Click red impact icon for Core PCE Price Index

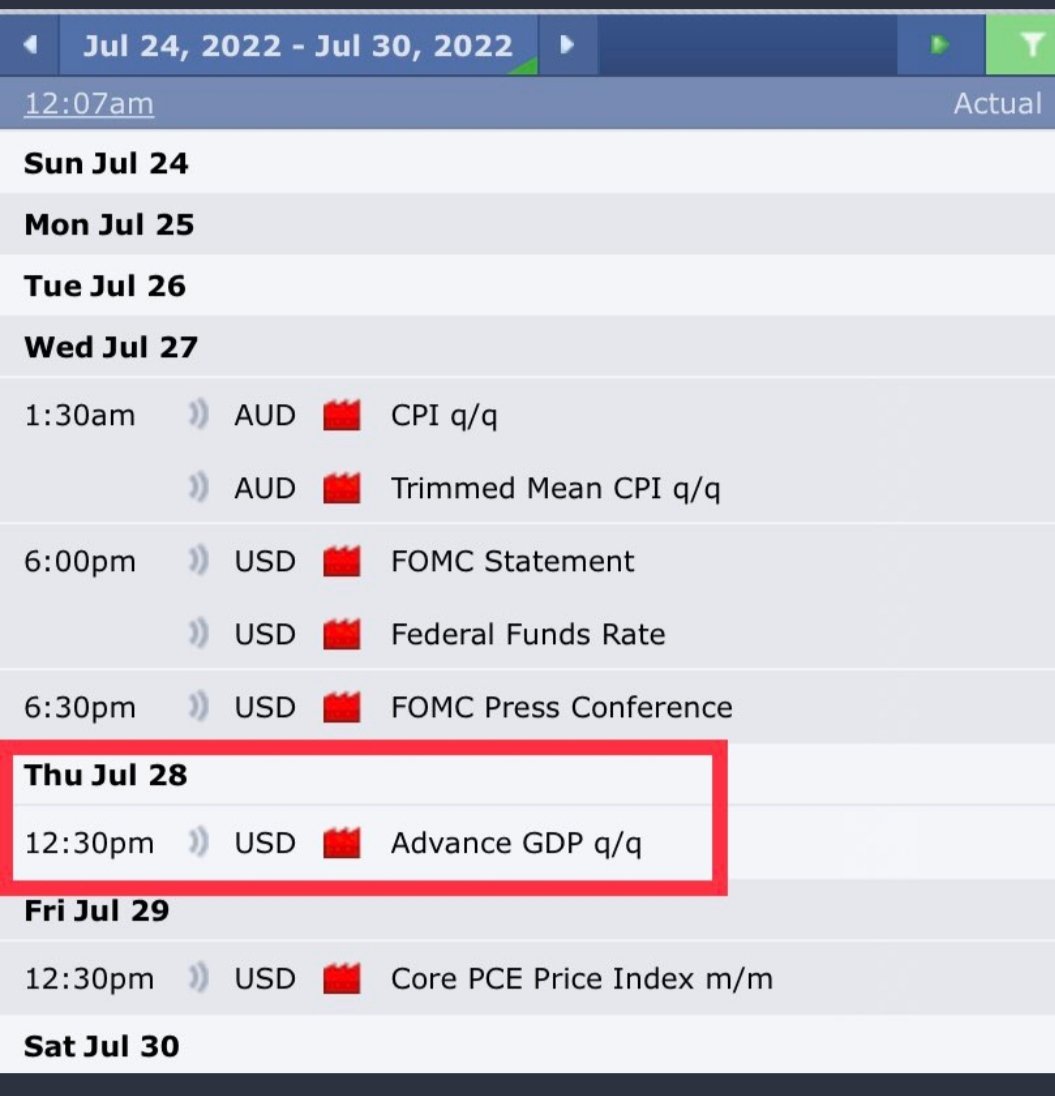[342, 978]
